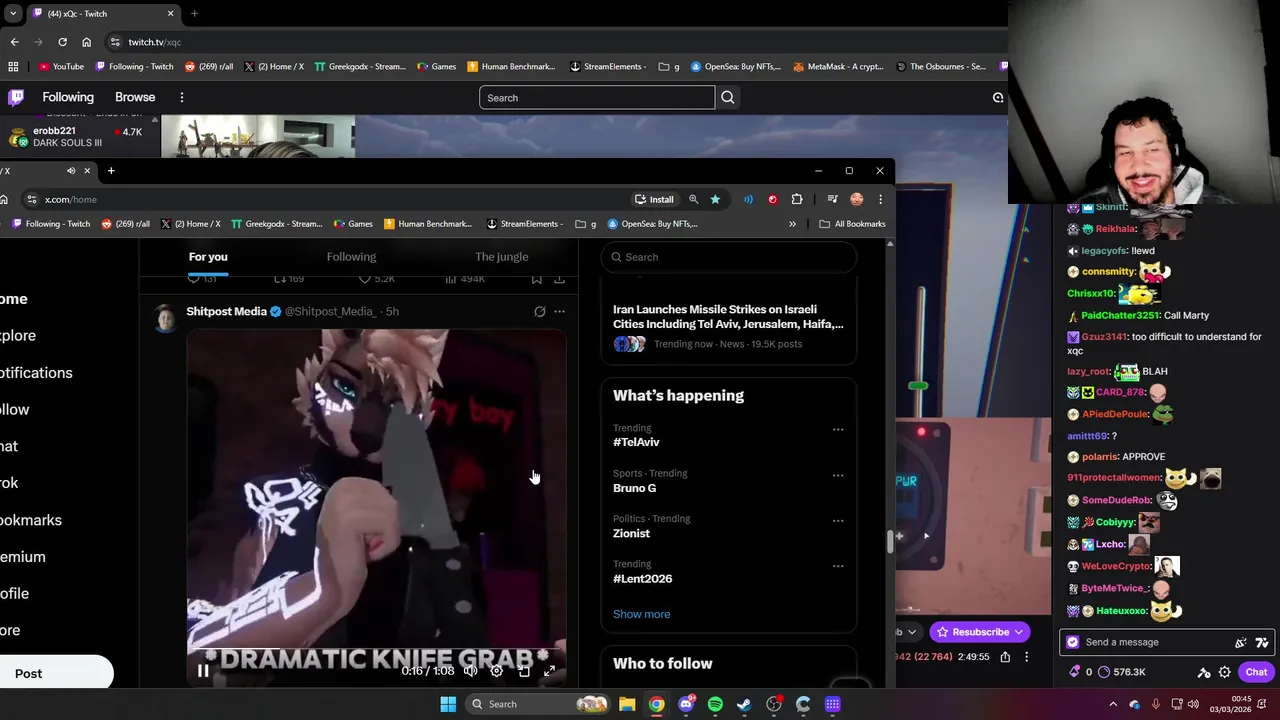Share the partially visible tweet above
The width and height of the screenshot is (1280, 720).
559,279
